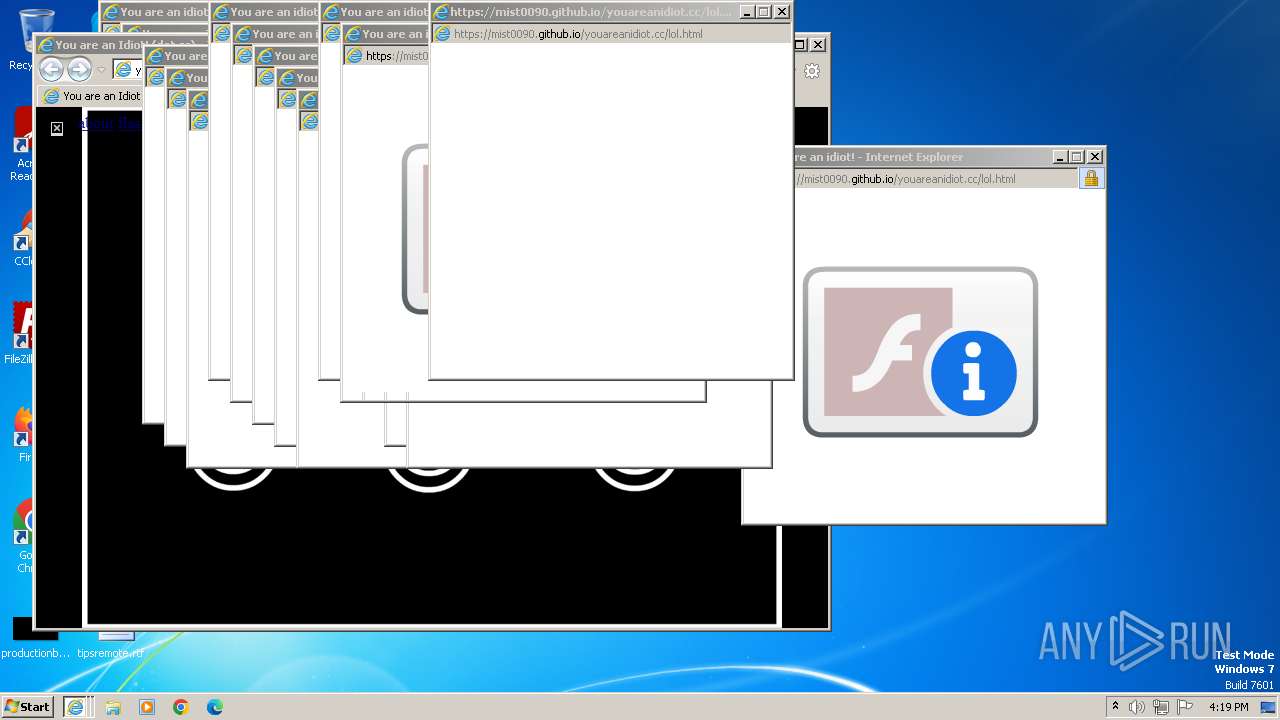Close the front mist0090.github.io popup window
1280x720 pixels.
coord(782,12)
